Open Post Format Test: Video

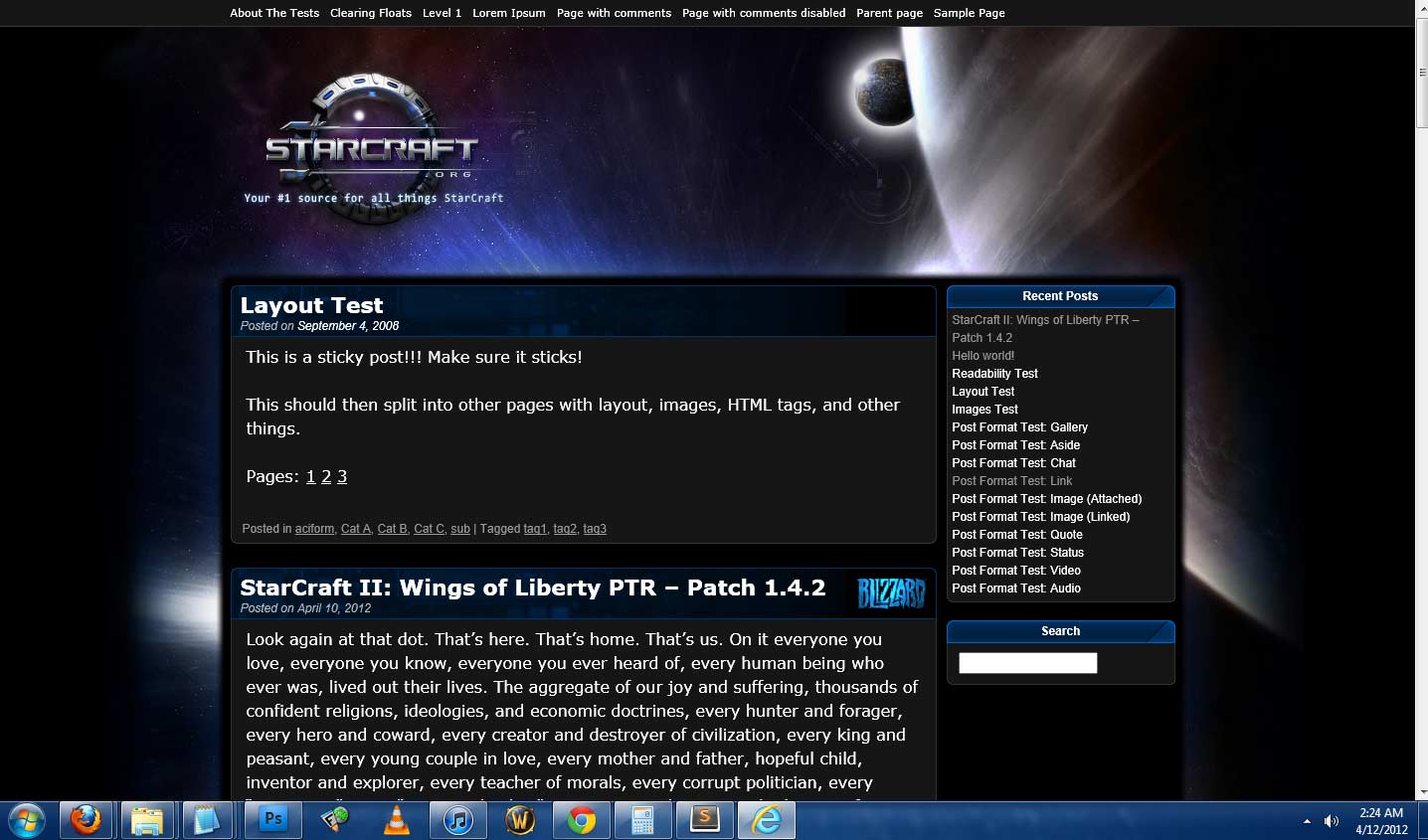coord(1016,571)
